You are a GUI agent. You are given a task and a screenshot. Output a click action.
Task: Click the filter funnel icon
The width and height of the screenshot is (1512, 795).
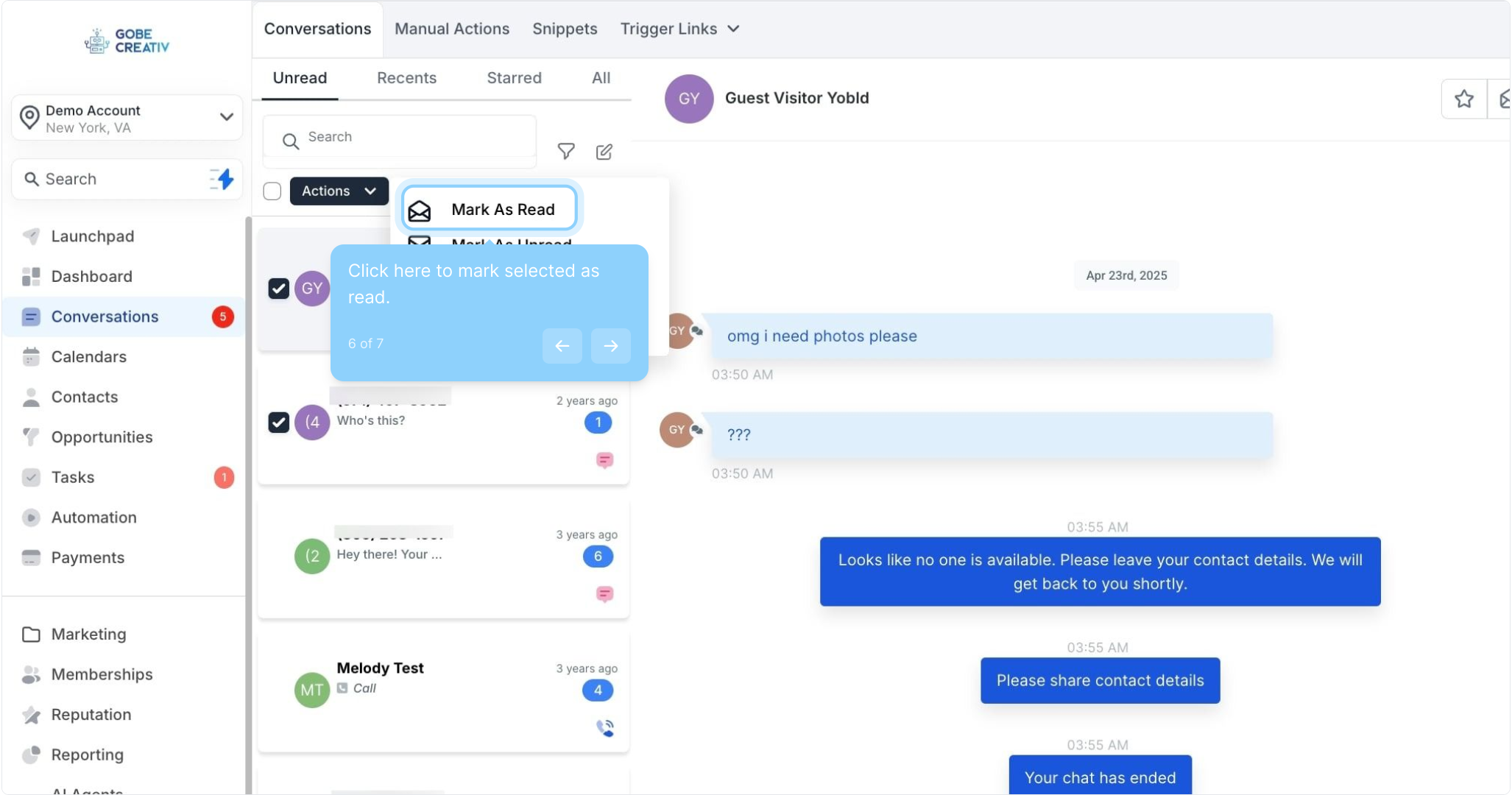tap(565, 152)
